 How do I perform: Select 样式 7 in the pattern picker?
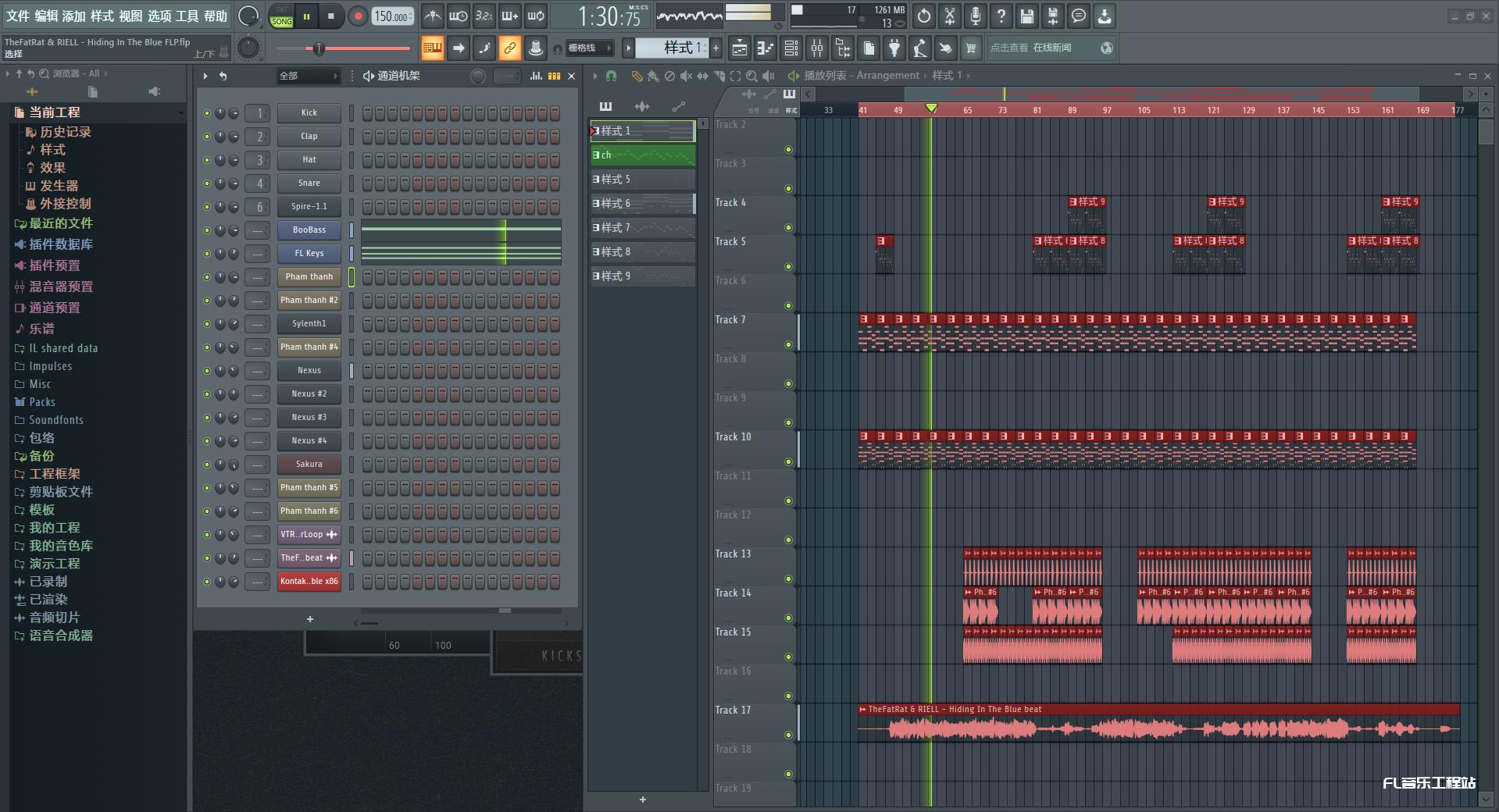(642, 228)
